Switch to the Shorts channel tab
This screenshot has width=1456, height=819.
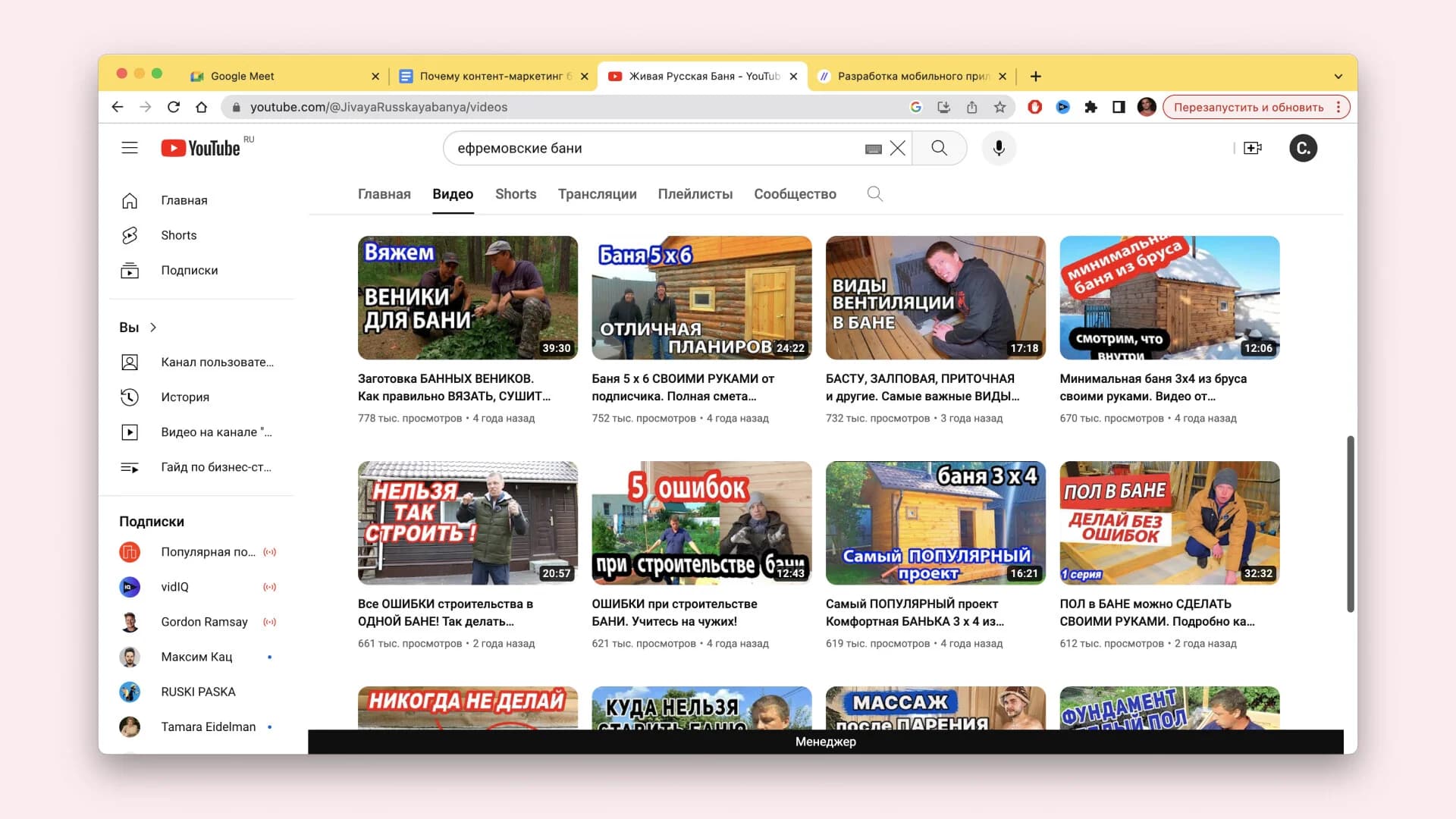tap(516, 194)
